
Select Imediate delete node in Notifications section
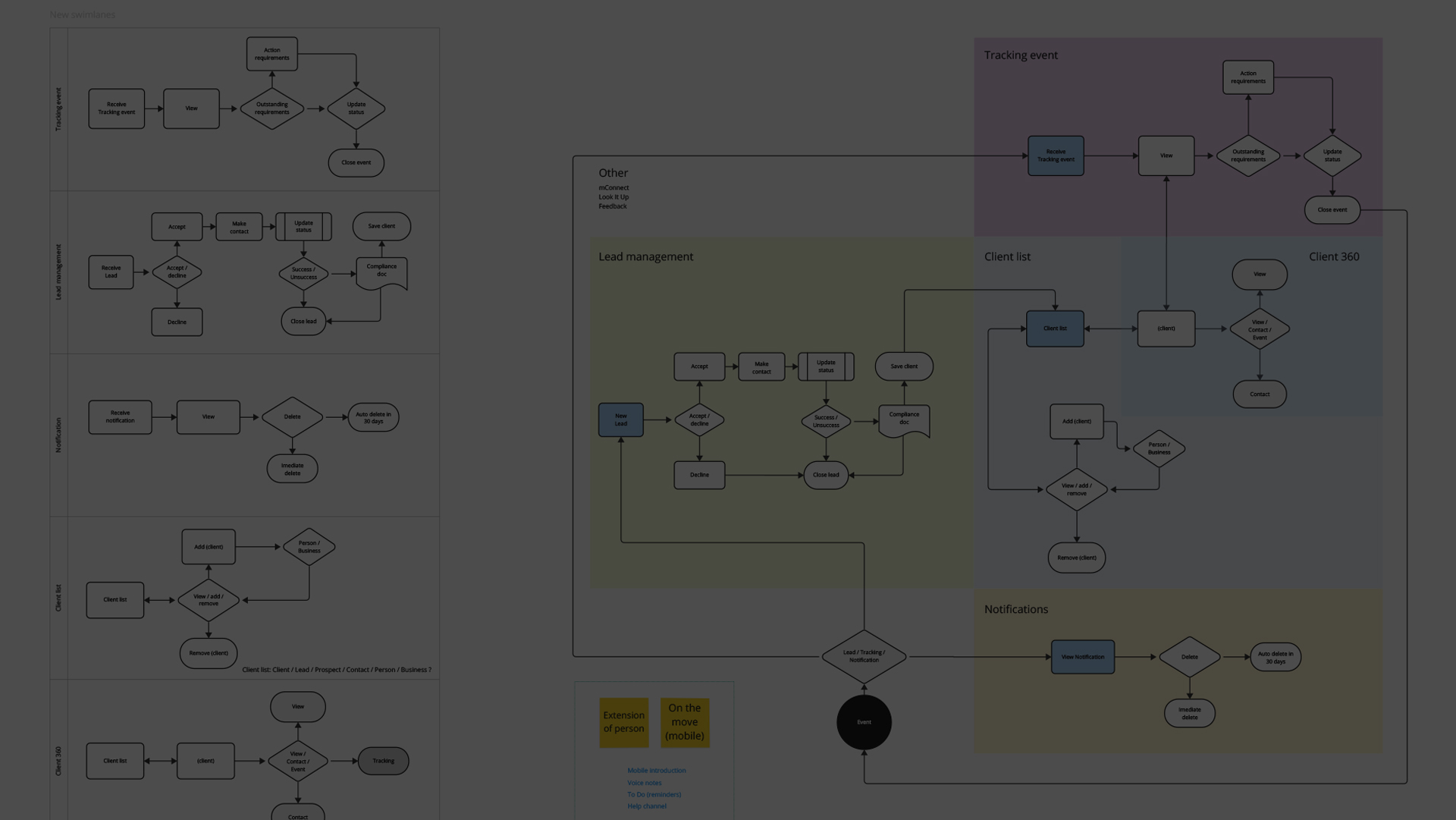[x=1190, y=714]
